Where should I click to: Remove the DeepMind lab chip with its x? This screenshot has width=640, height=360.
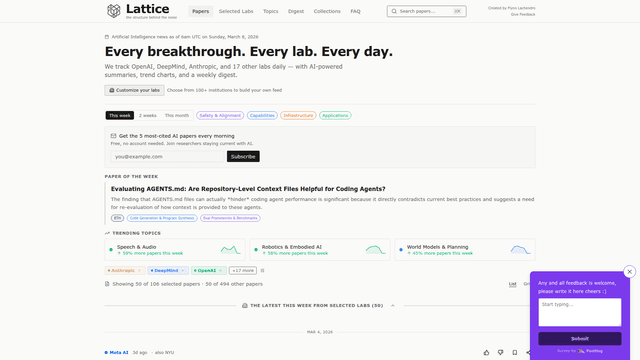pos(183,271)
